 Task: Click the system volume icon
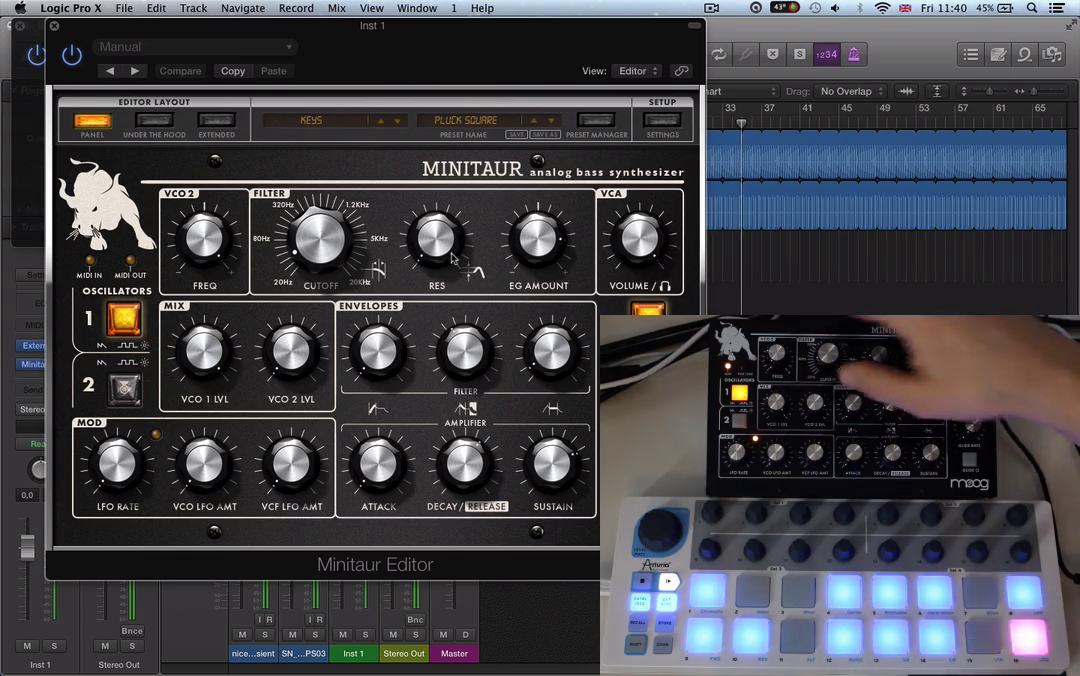coord(835,8)
